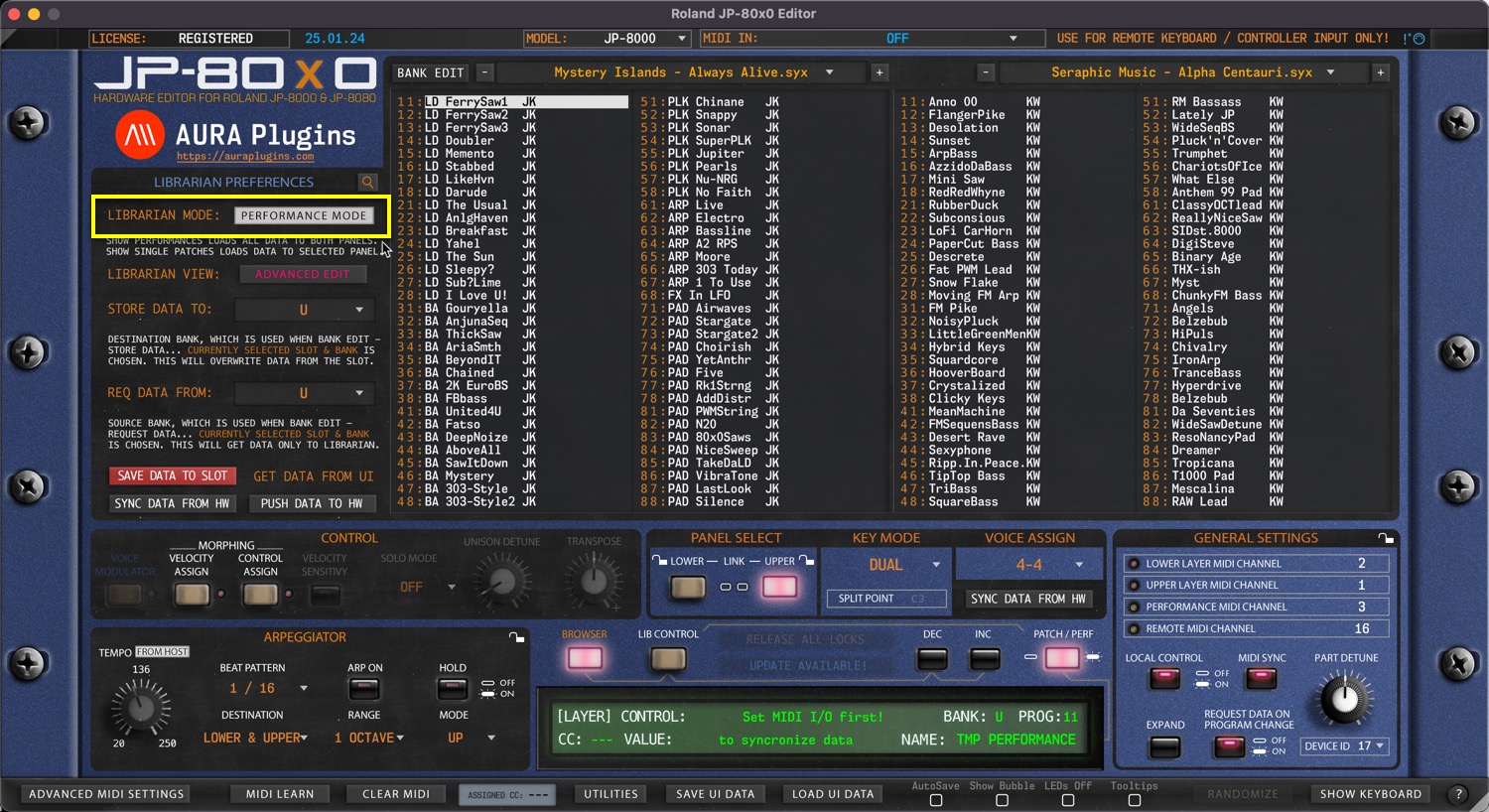Click the lock icon beside LOWER panel
This screenshot has width=1489, height=812.
pyautogui.click(x=658, y=561)
